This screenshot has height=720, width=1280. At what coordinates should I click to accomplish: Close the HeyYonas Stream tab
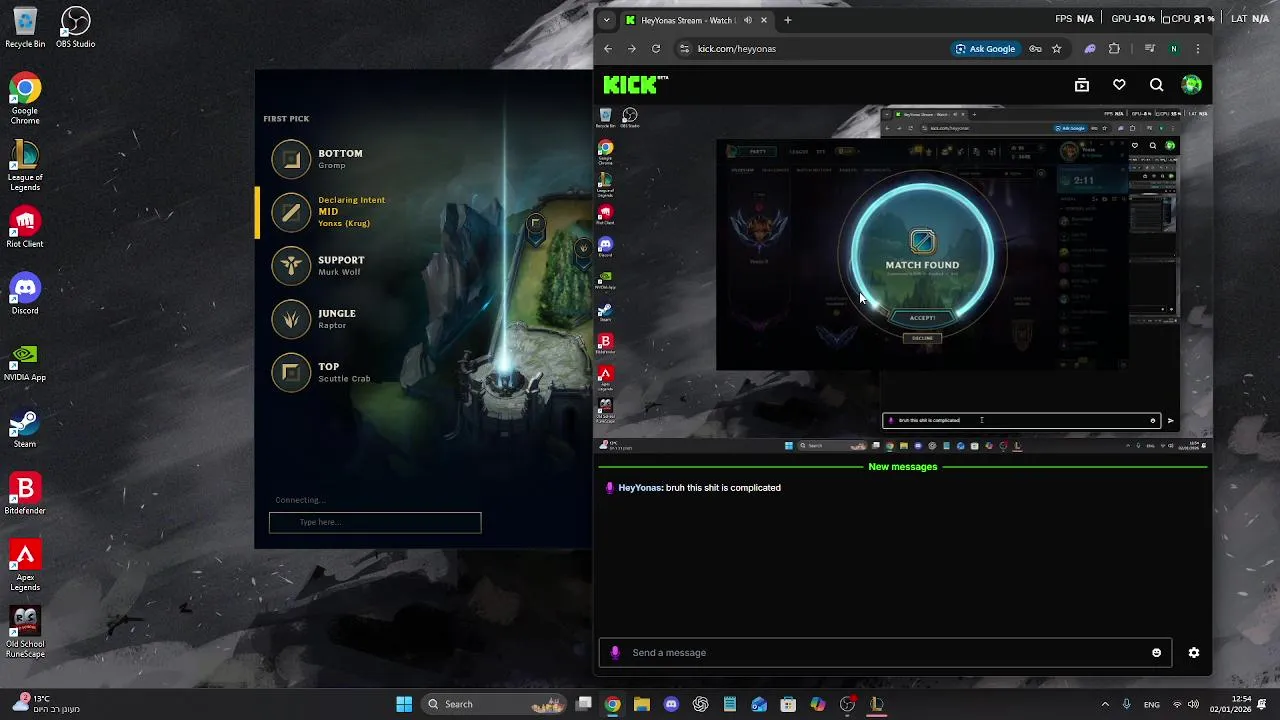[x=764, y=20]
